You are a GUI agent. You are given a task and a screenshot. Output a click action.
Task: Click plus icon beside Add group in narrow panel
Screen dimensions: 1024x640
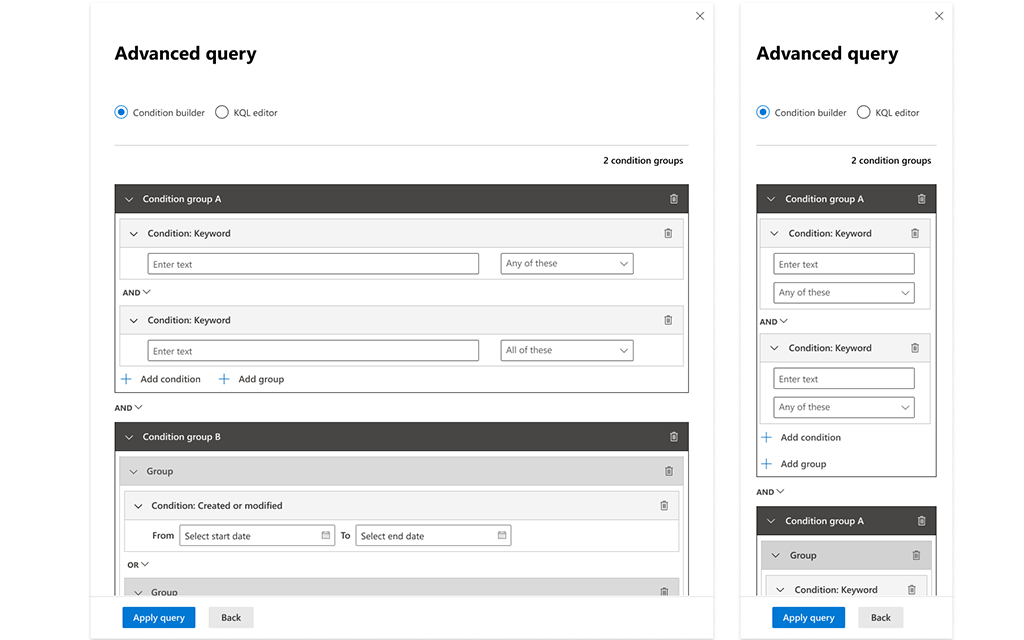(x=767, y=464)
